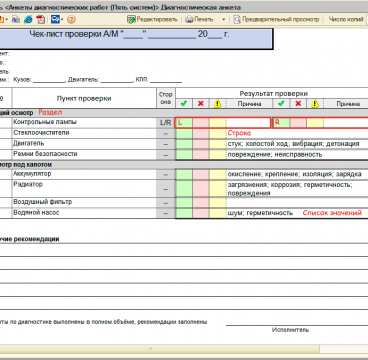This screenshot has height=360, width=368.
Task: Click the blue save icon in toolbar
Action: click(55, 20)
